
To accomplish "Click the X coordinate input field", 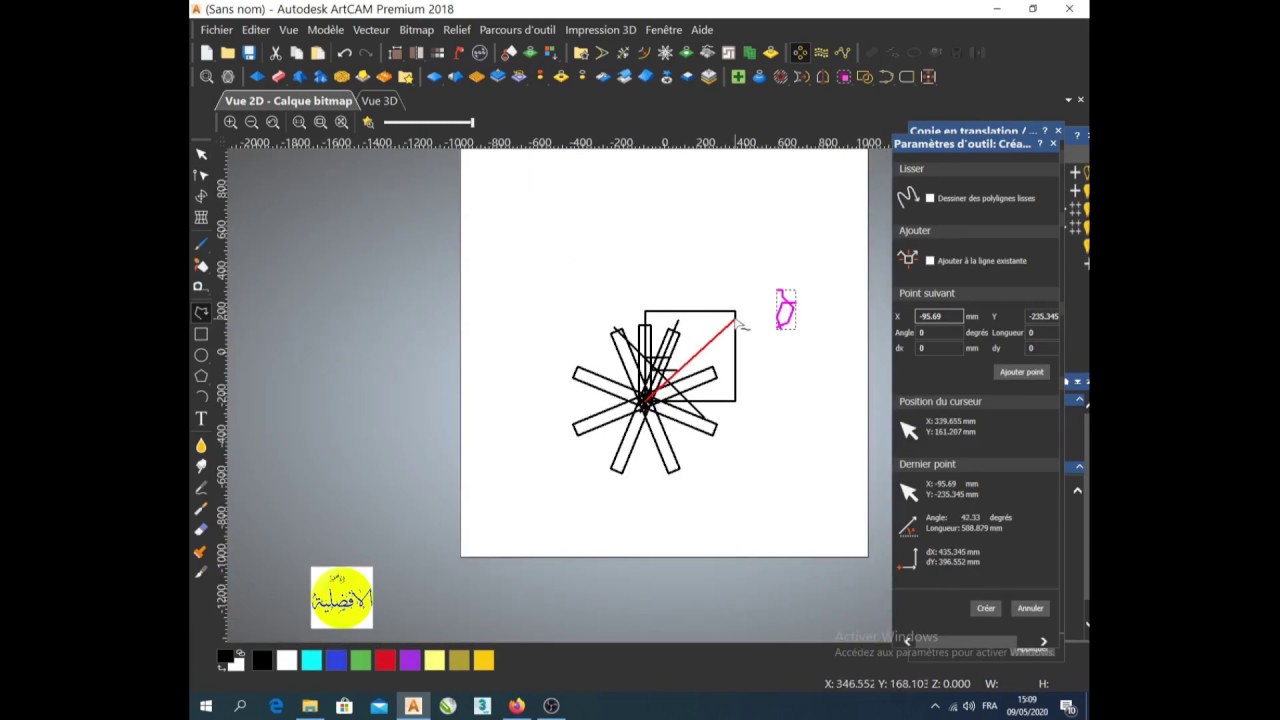I will (941, 316).
